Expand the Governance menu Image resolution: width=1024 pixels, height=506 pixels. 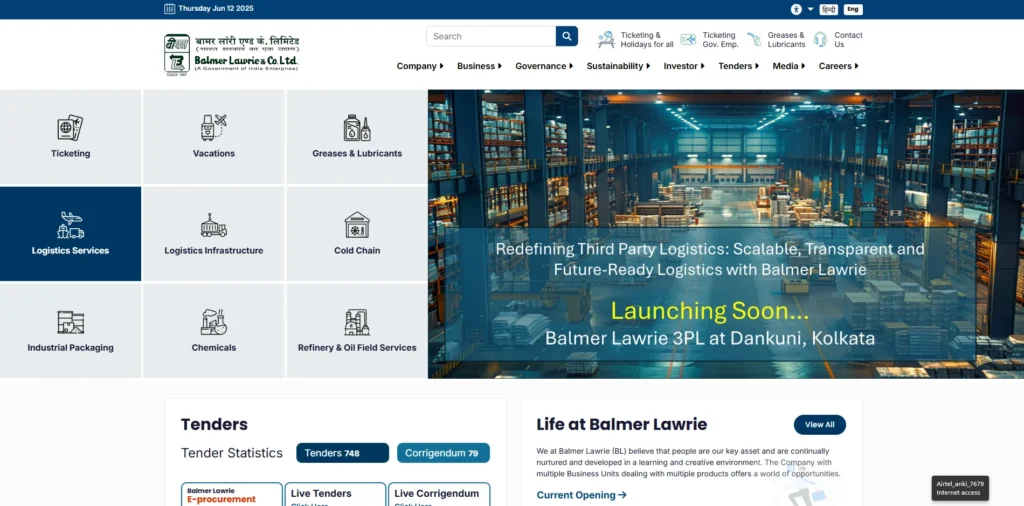[544, 66]
